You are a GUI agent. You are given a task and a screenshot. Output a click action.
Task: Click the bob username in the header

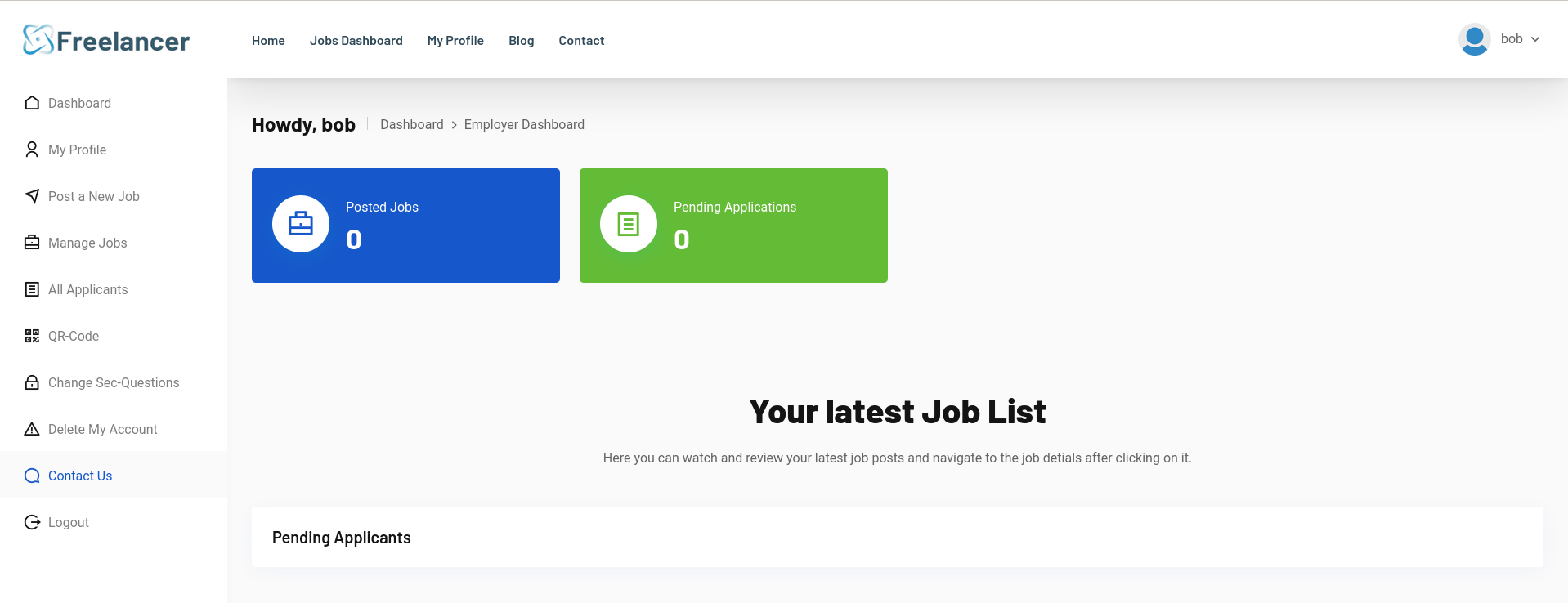click(1512, 39)
